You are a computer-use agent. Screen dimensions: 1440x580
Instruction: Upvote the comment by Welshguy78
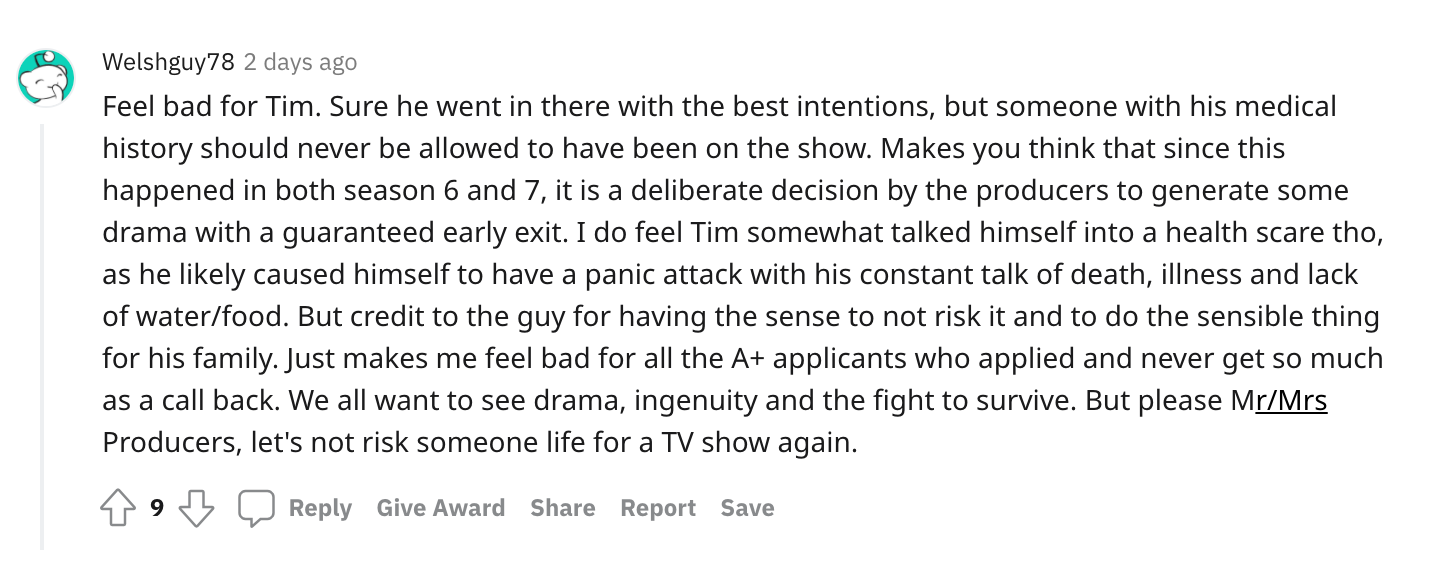coord(118,509)
